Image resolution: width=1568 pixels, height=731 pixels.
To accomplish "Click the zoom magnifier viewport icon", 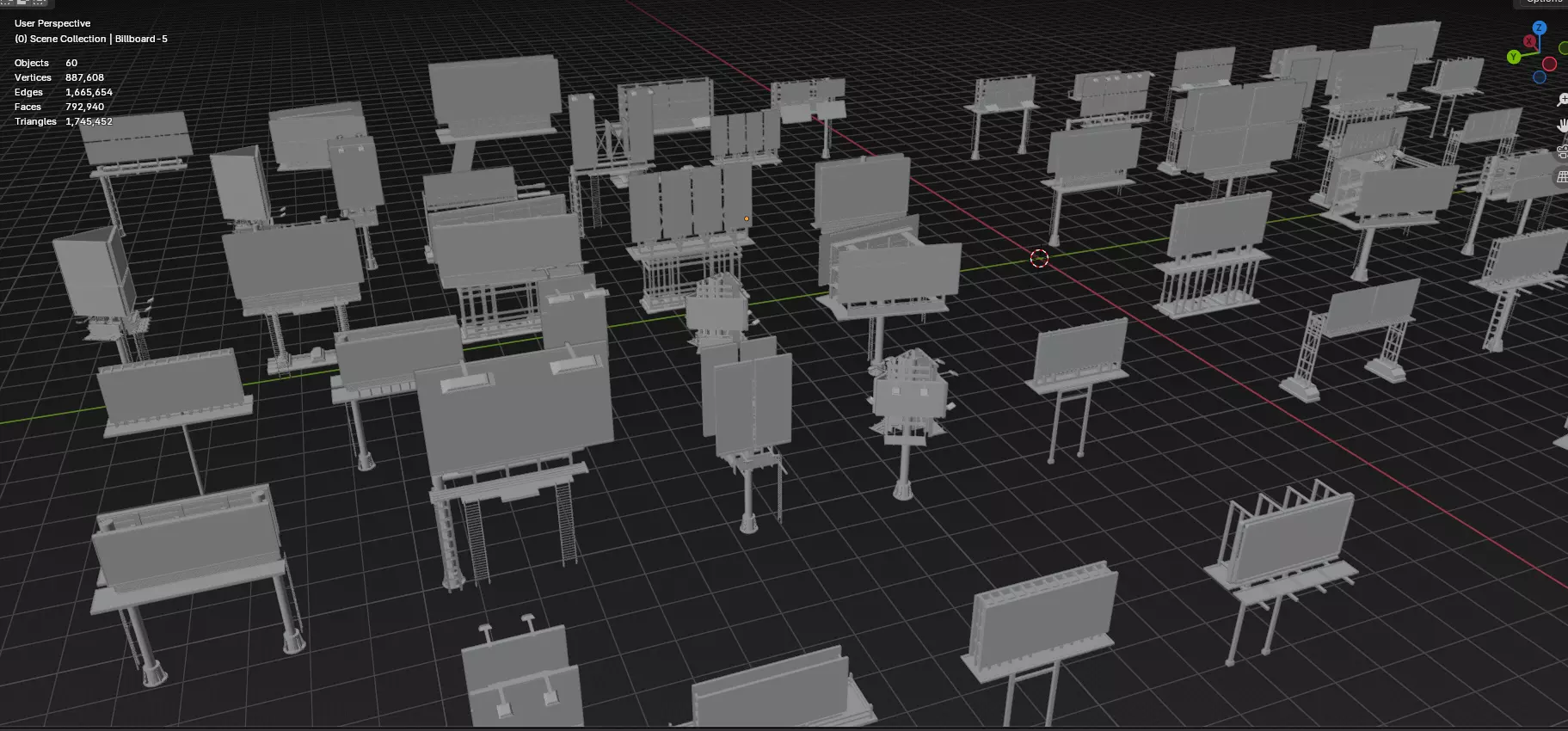I will pyautogui.click(x=1563, y=100).
